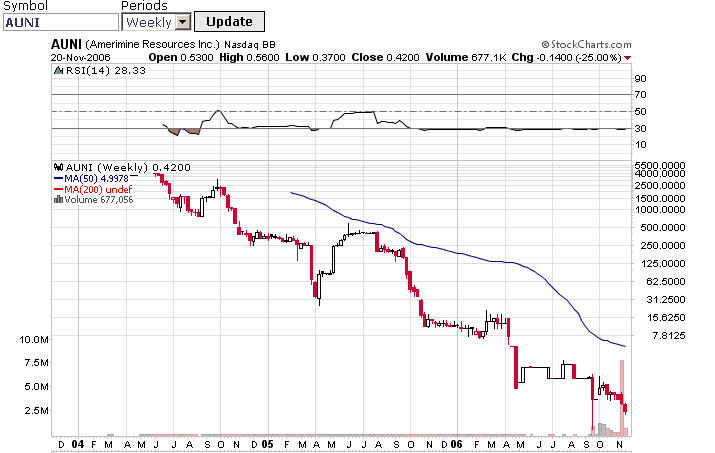The image size is (715, 453).
Task: Click the Update button
Action: point(229,21)
